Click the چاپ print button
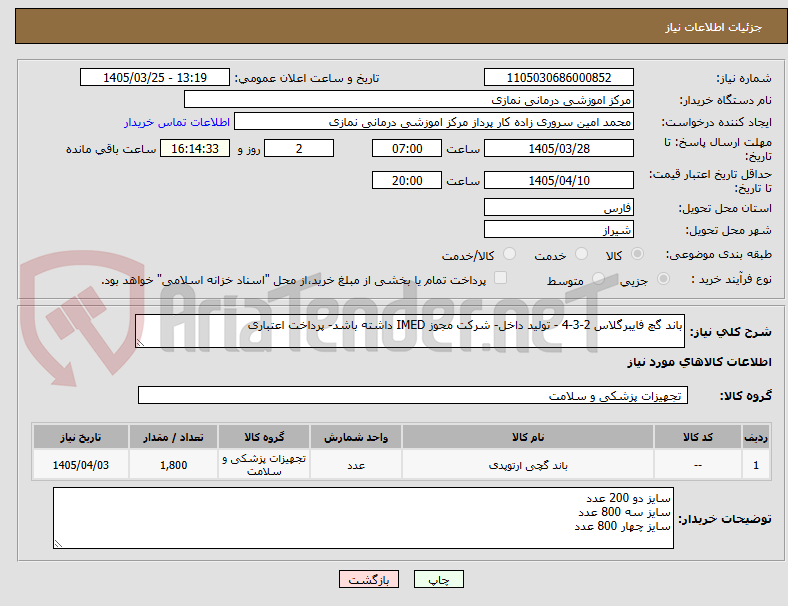Screen dimensions: 788x606 (x=439, y=579)
